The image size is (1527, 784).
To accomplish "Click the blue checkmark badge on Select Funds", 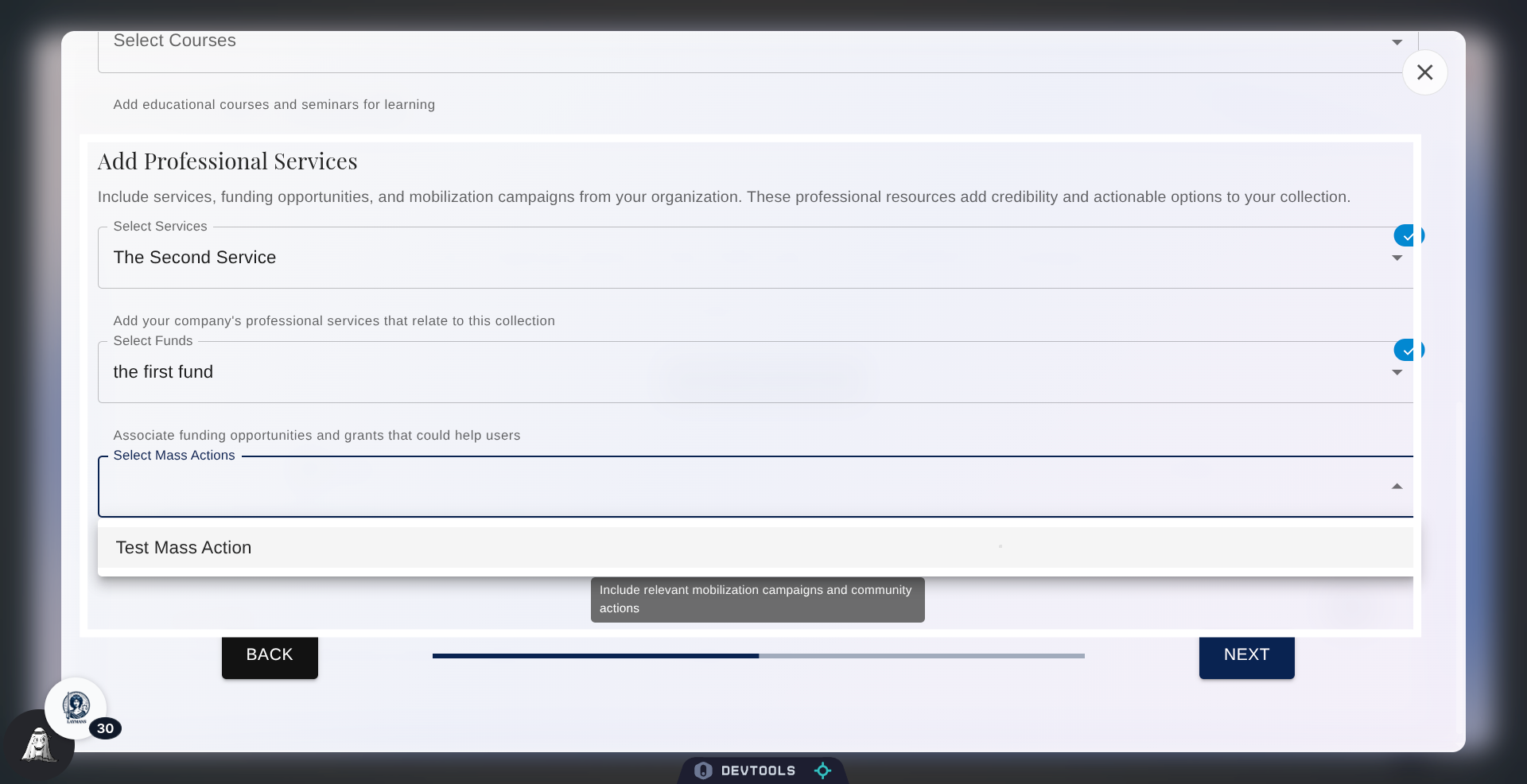I will (x=1408, y=351).
